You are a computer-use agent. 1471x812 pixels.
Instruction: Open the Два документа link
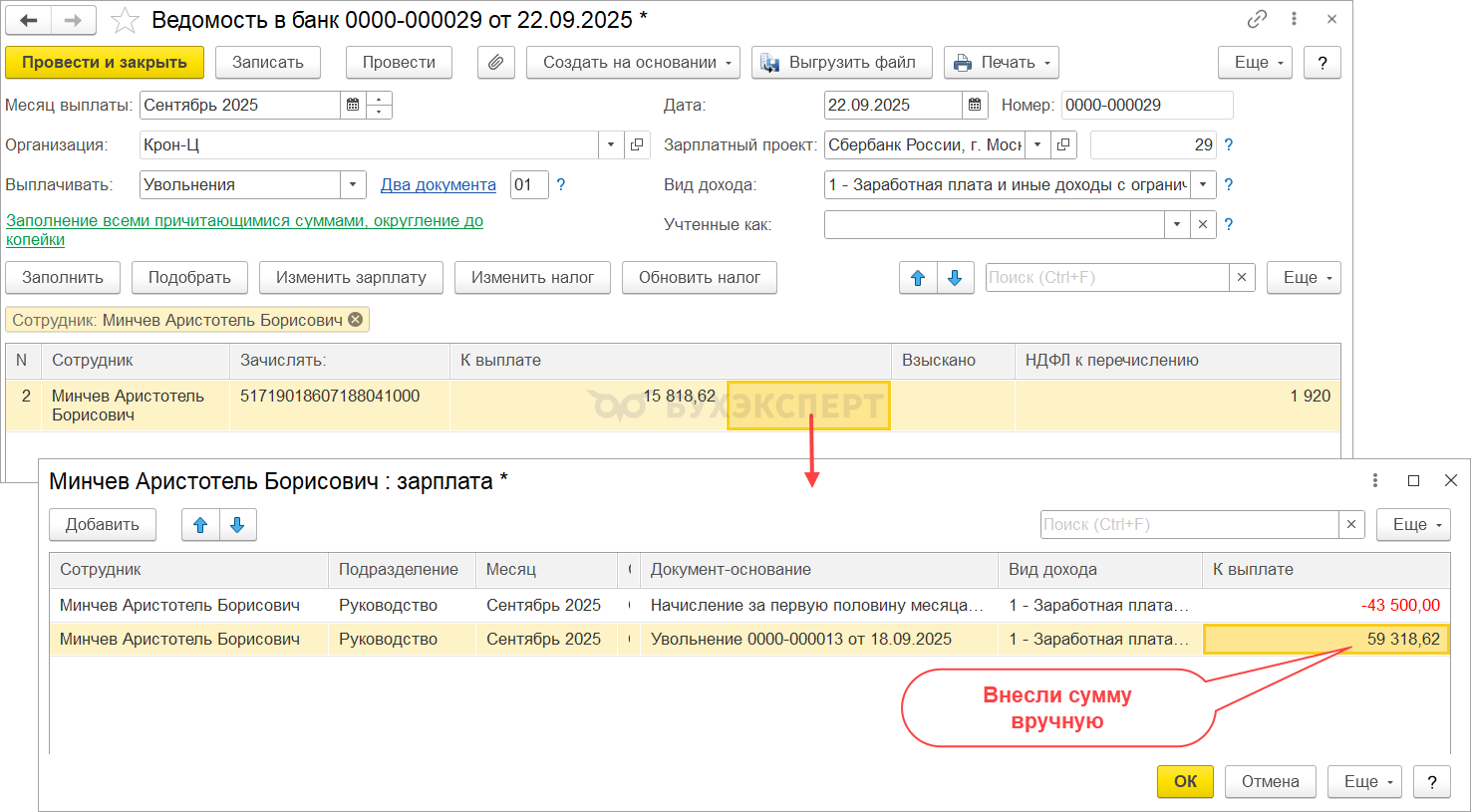[x=439, y=184]
